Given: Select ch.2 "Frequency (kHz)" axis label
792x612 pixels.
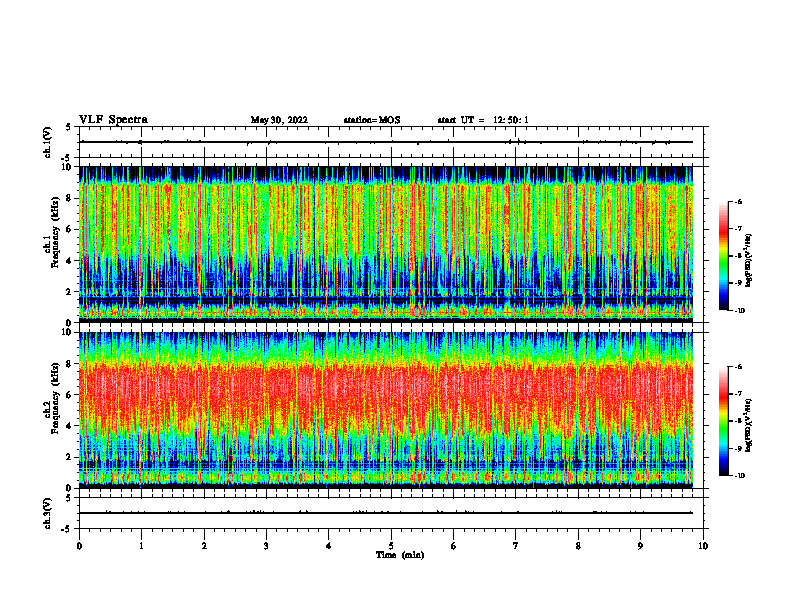Looking at the screenshot, I should 56,398.
